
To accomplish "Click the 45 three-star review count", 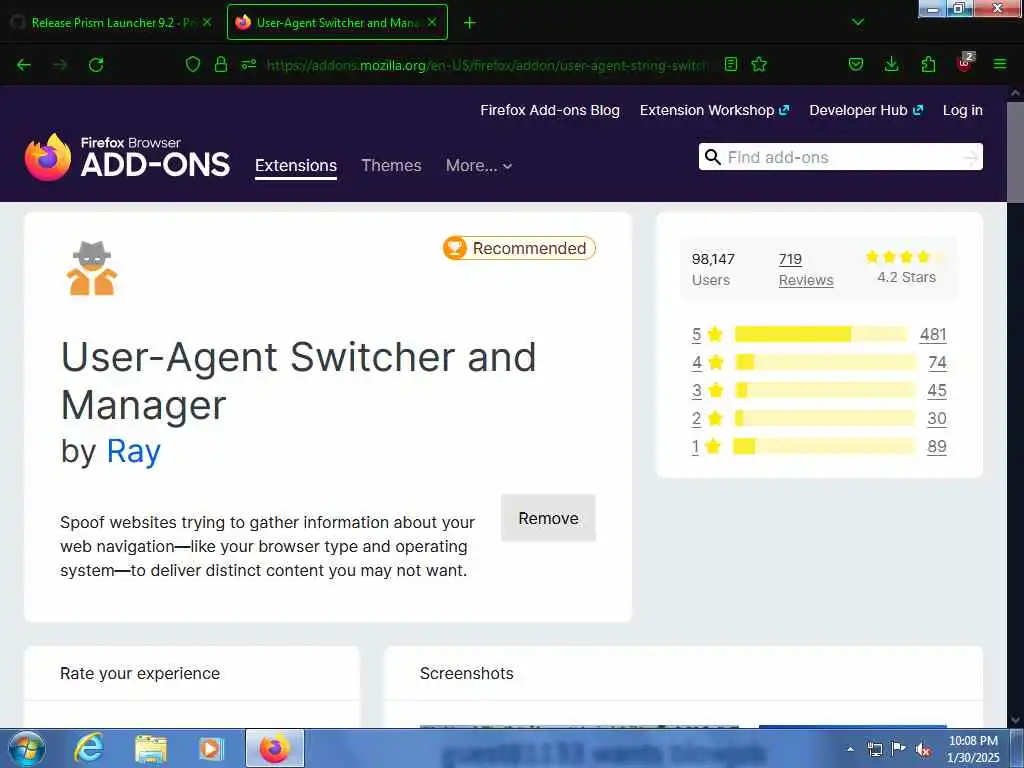I will pyautogui.click(x=937, y=391).
